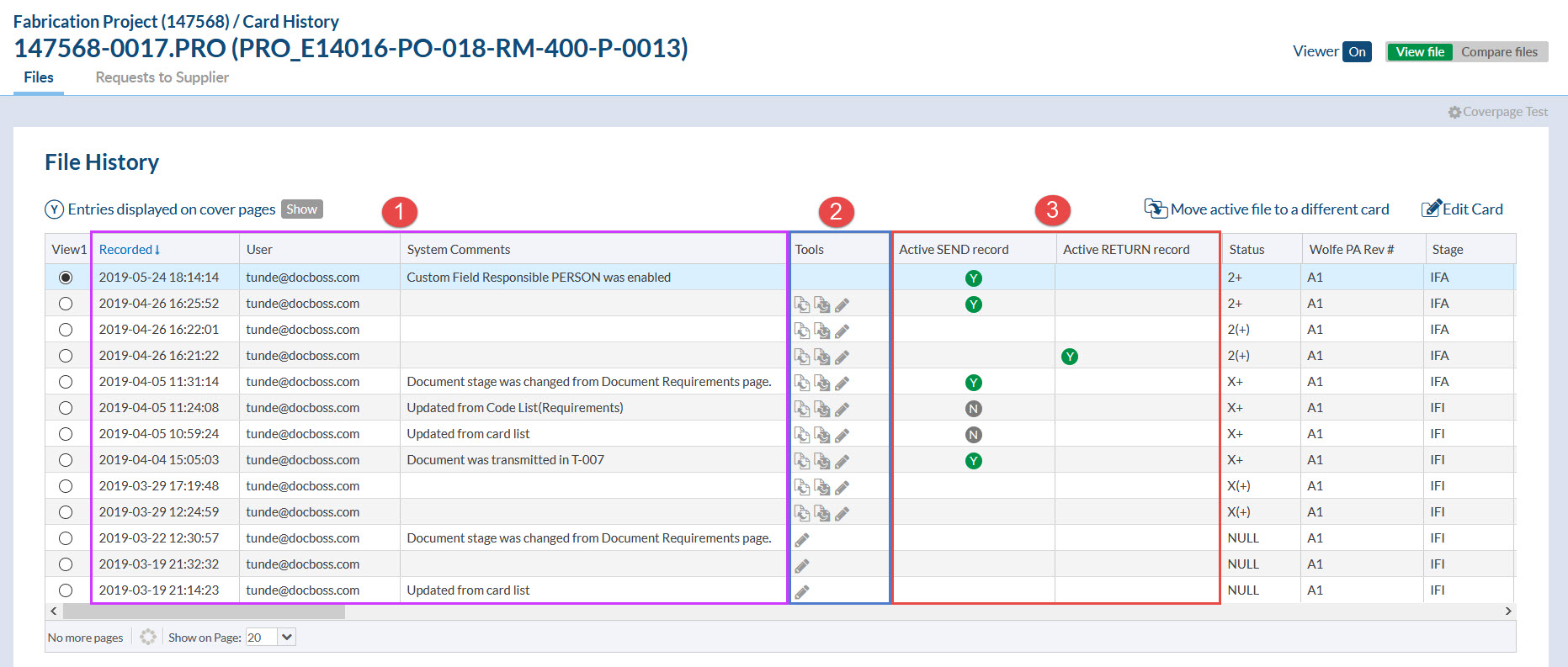This screenshot has height=667, width=1568.
Task: Click Move active file to a different card
Action: click(1267, 209)
